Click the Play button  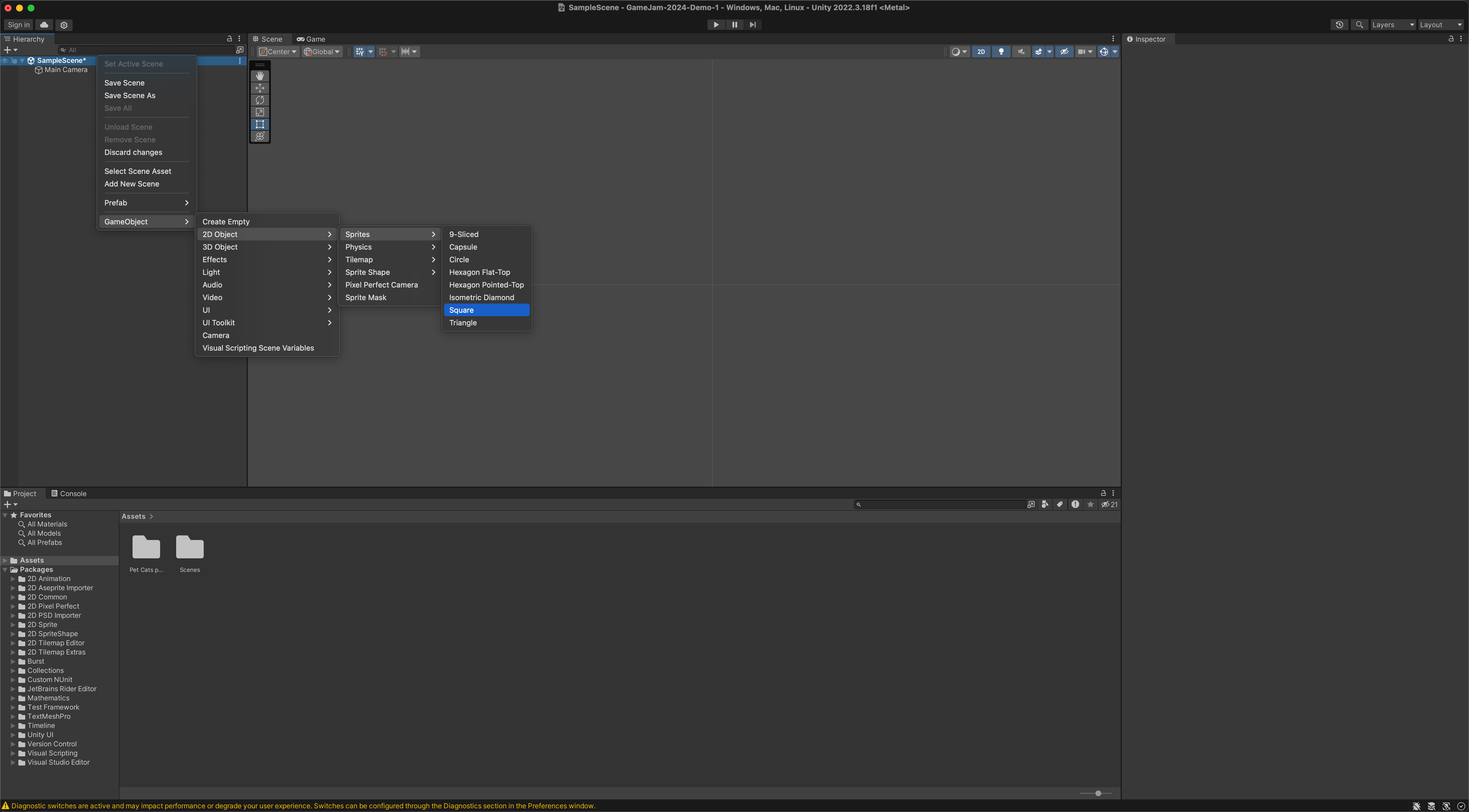[716, 24]
